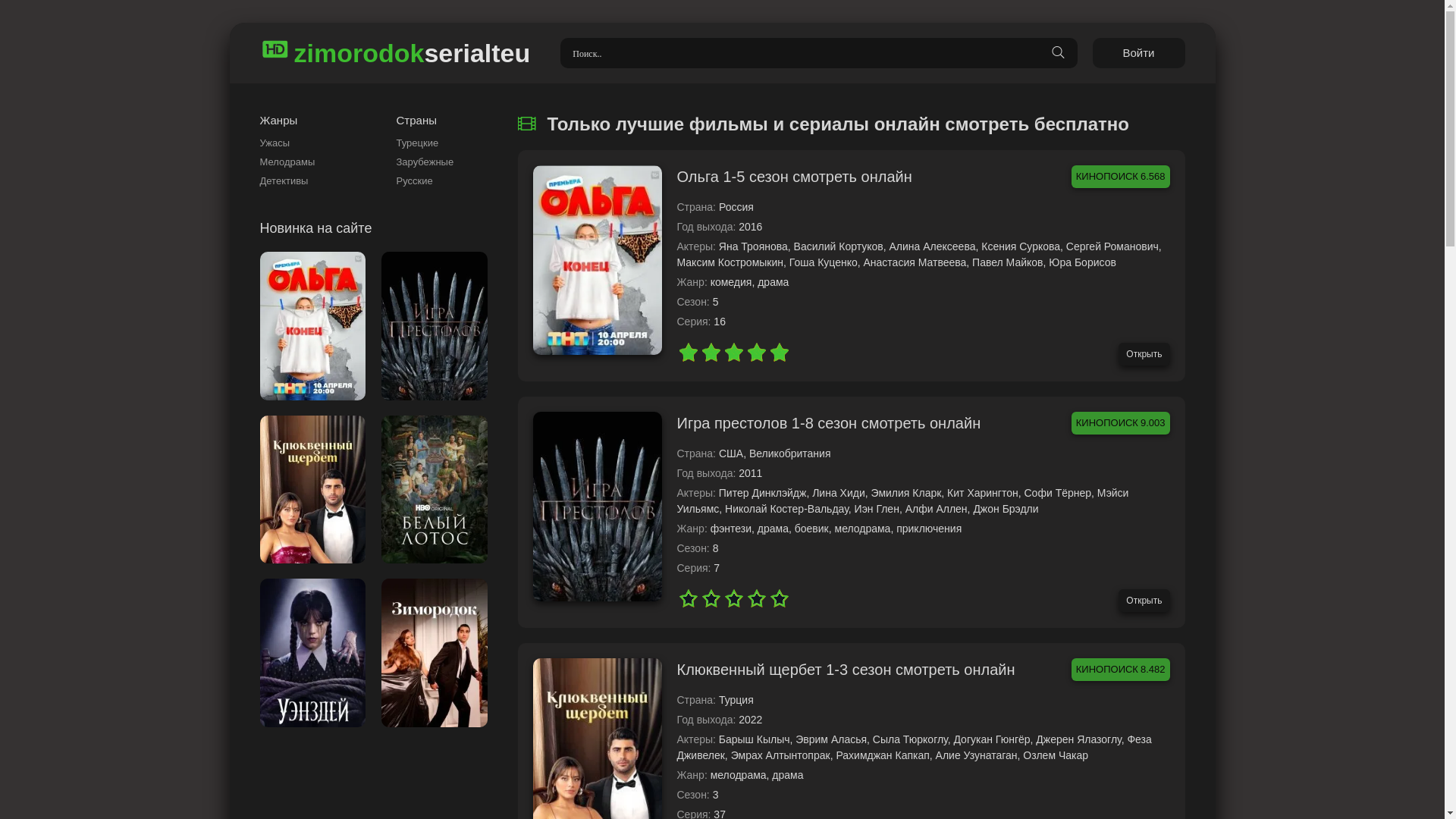Click the HD logo icon
Viewport: 1456px width, 819px height.
(275, 49)
